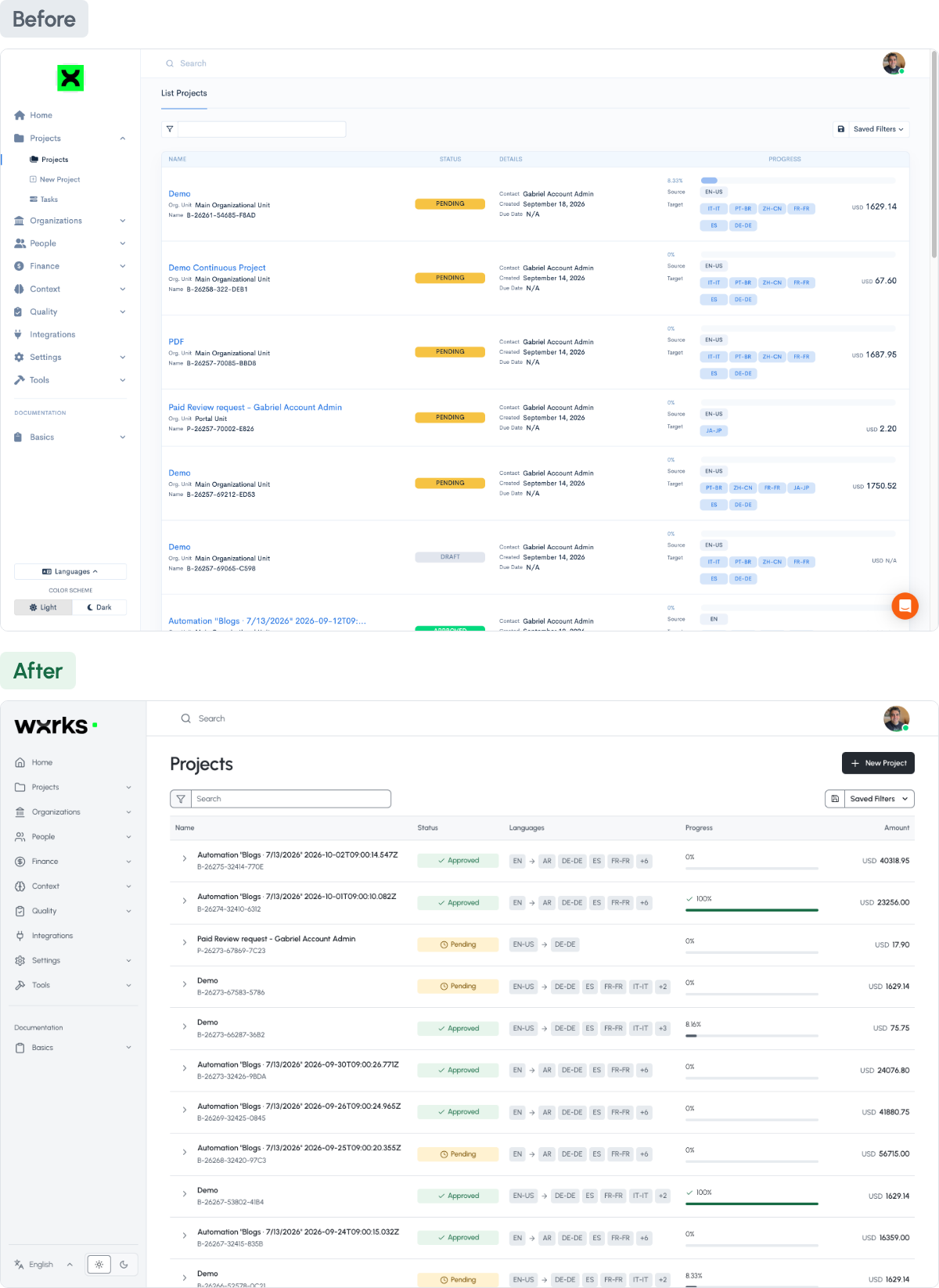This screenshot has width=939, height=1288.
Task: Click the funnel filter icon in Before panel
Action: 170,129
